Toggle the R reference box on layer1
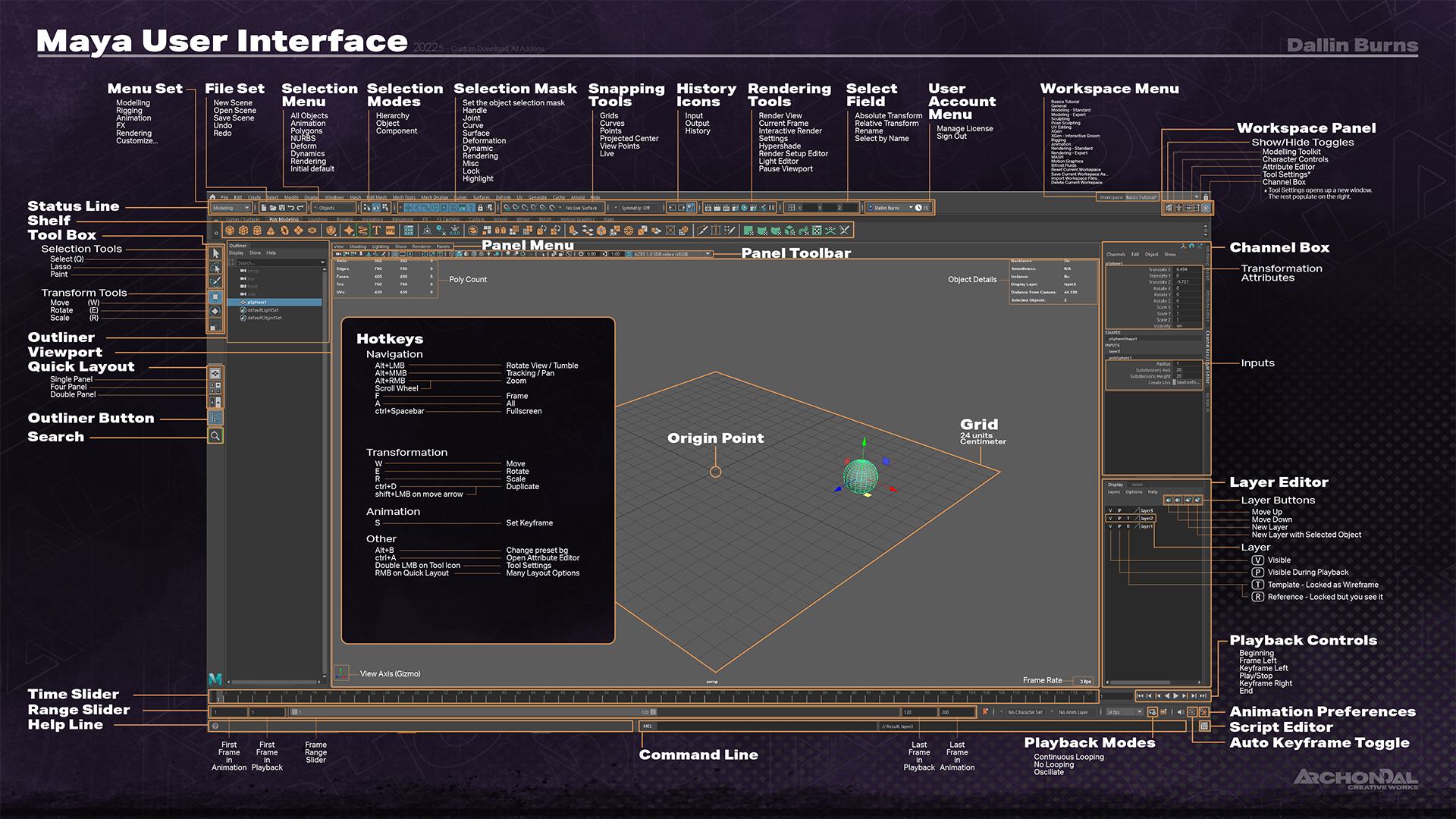The height and width of the screenshot is (819, 1456). (x=1128, y=526)
